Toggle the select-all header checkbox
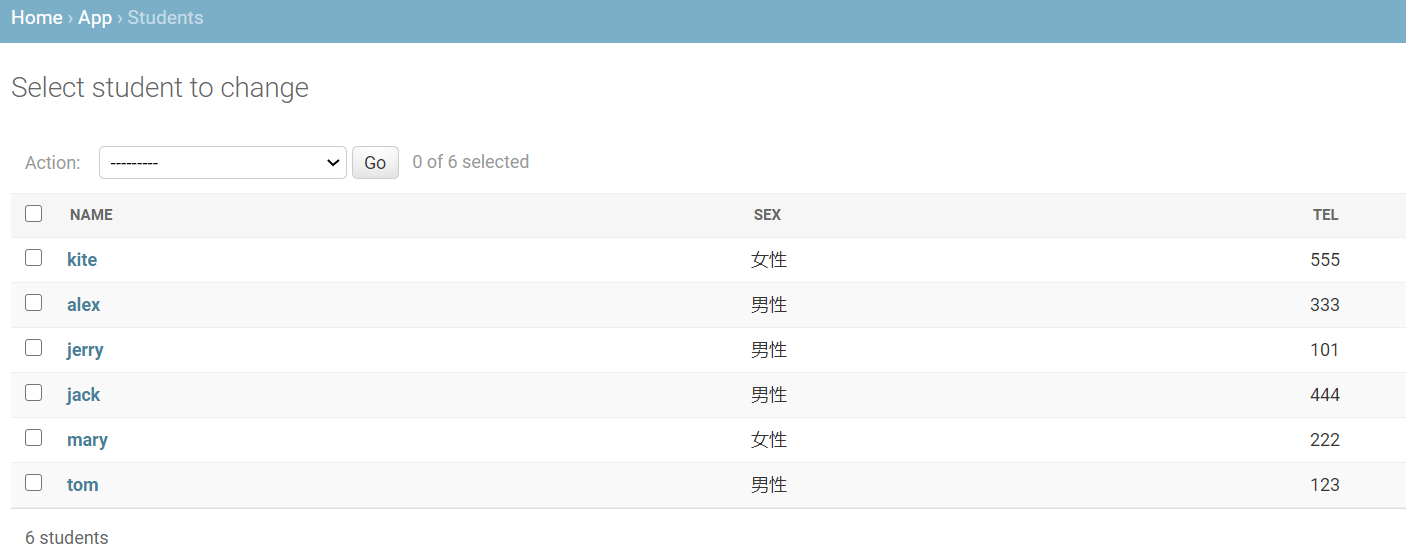Image resolution: width=1406 pixels, height=553 pixels. point(34,214)
